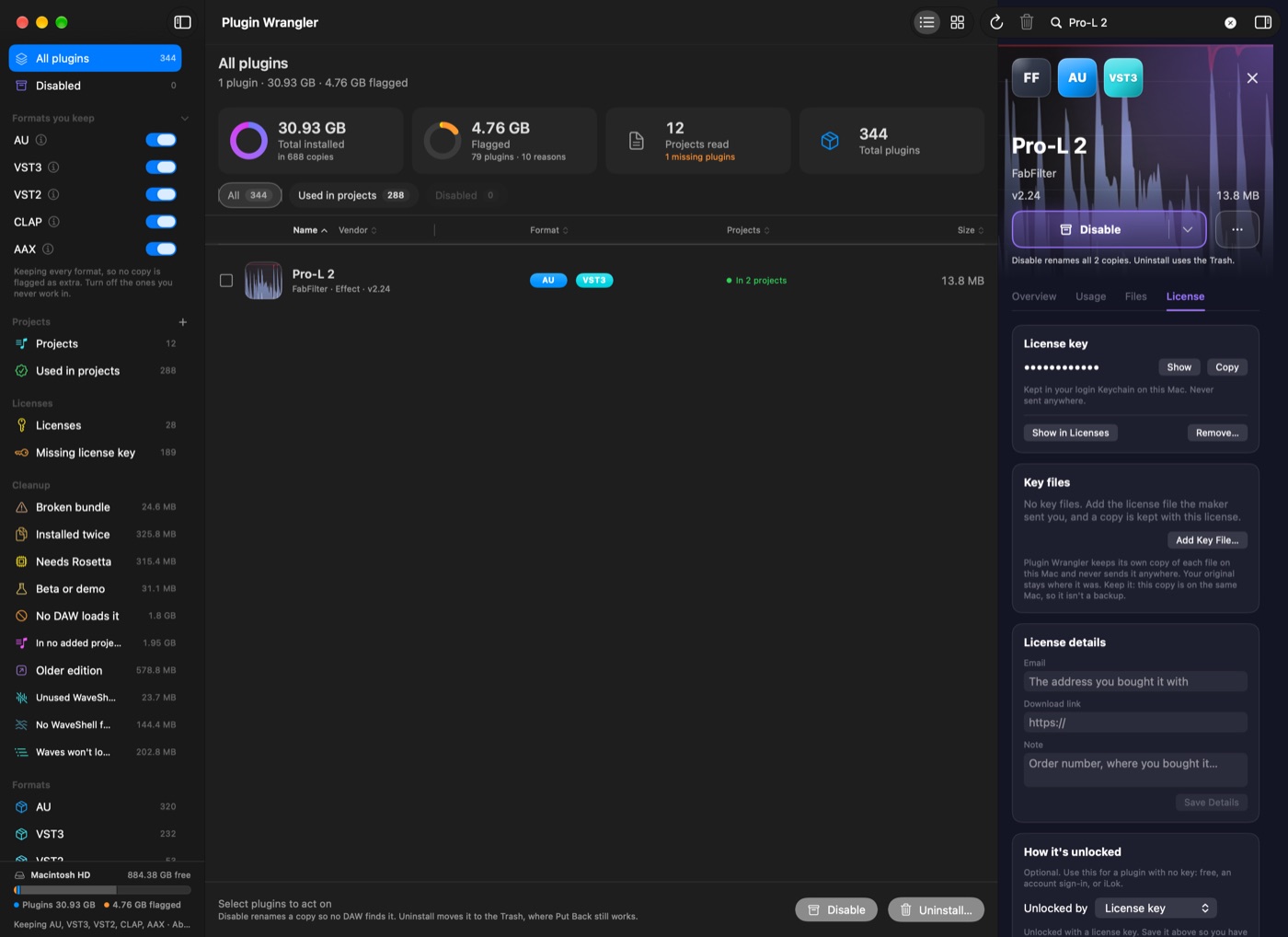Click the Email input field
Image resolution: width=1288 pixels, height=937 pixels.
pos(1135,681)
